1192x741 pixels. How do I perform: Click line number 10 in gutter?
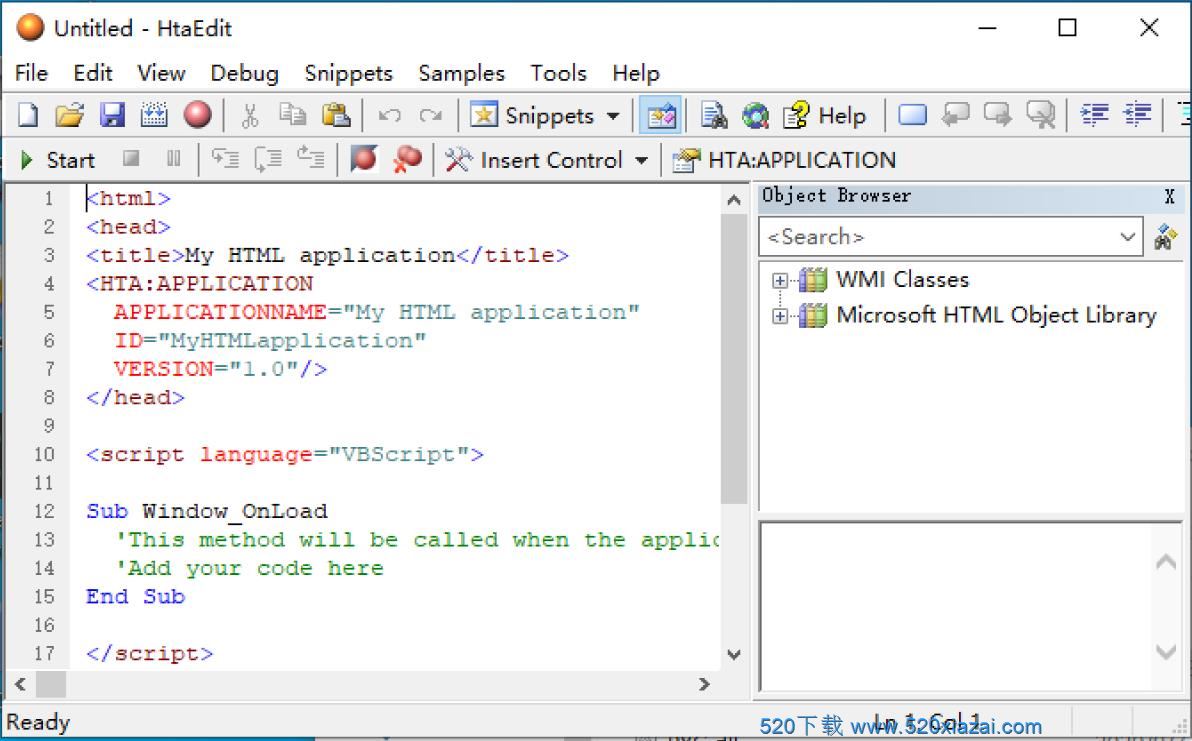(x=44, y=454)
